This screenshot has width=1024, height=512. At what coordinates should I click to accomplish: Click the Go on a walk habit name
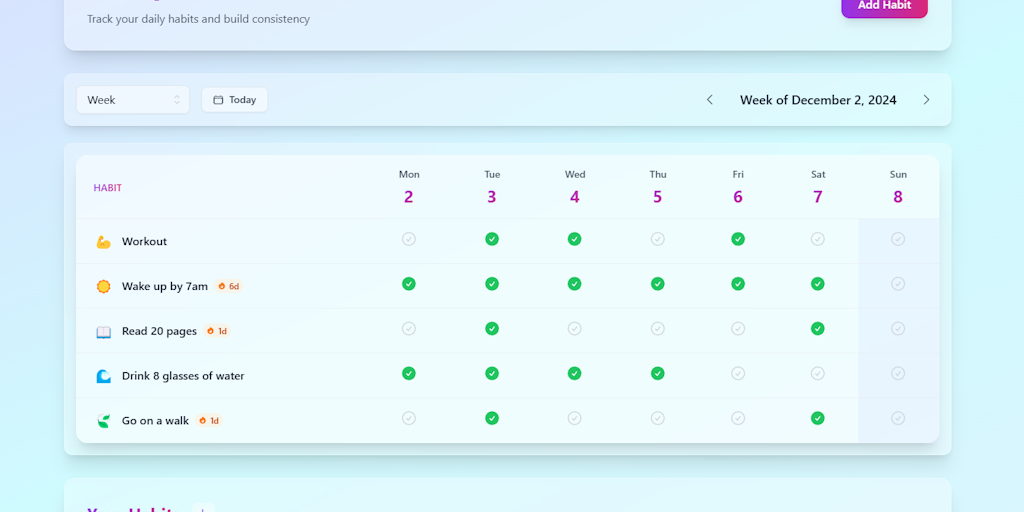pyautogui.click(x=155, y=421)
